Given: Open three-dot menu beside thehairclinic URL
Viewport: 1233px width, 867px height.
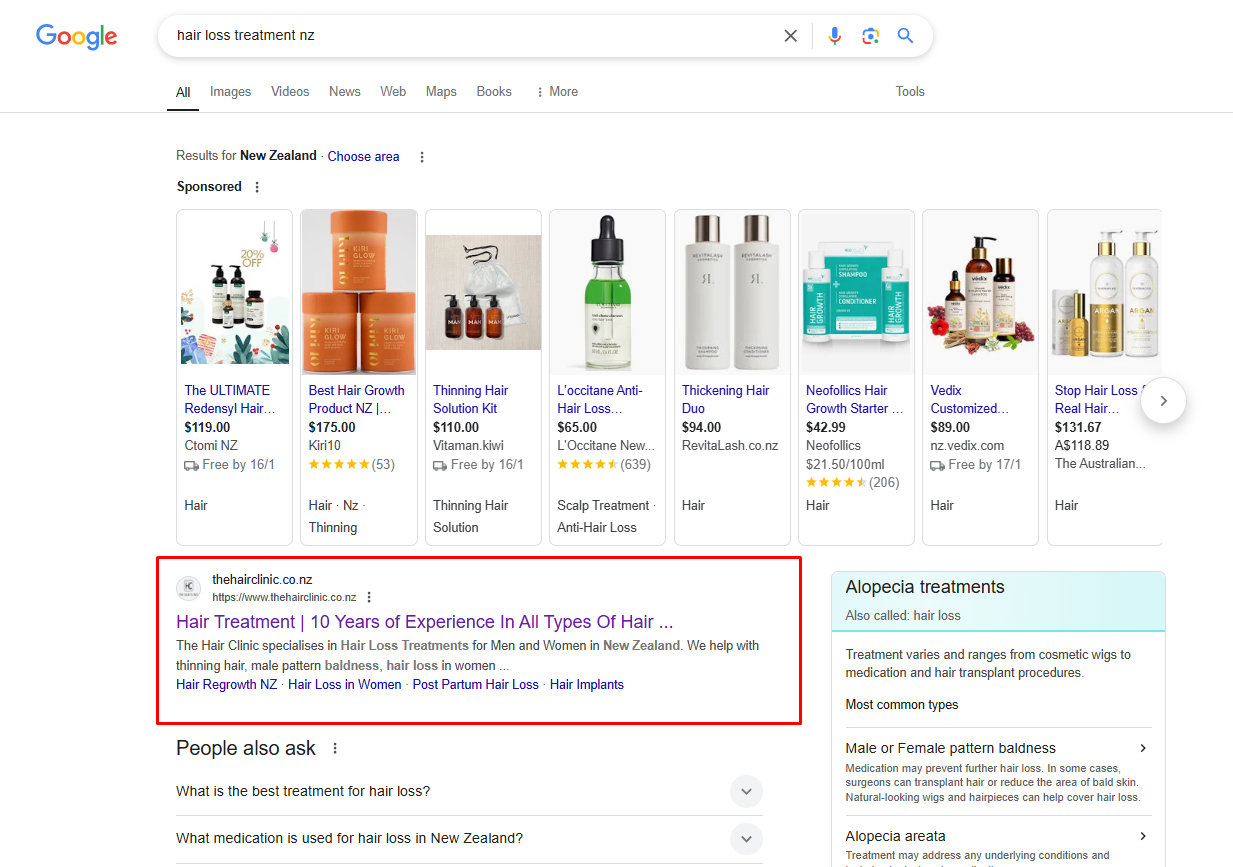Looking at the screenshot, I should pos(369,597).
